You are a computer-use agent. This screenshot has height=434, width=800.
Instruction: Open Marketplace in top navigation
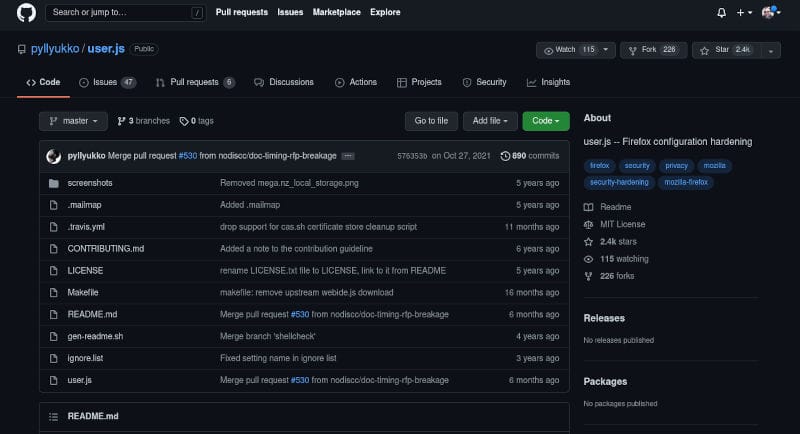pyautogui.click(x=336, y=12)
